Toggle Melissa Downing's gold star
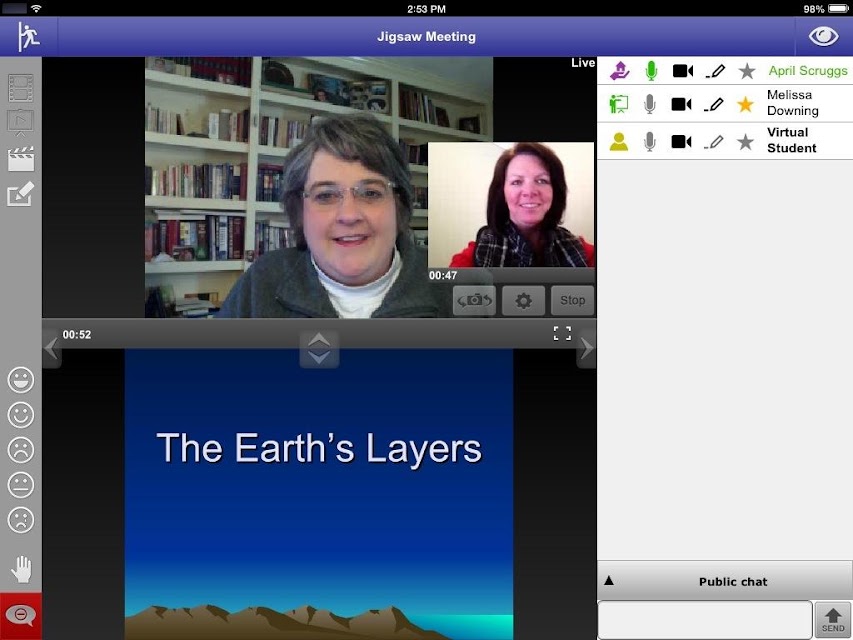The image size is (853, 640). click(745, 104)
